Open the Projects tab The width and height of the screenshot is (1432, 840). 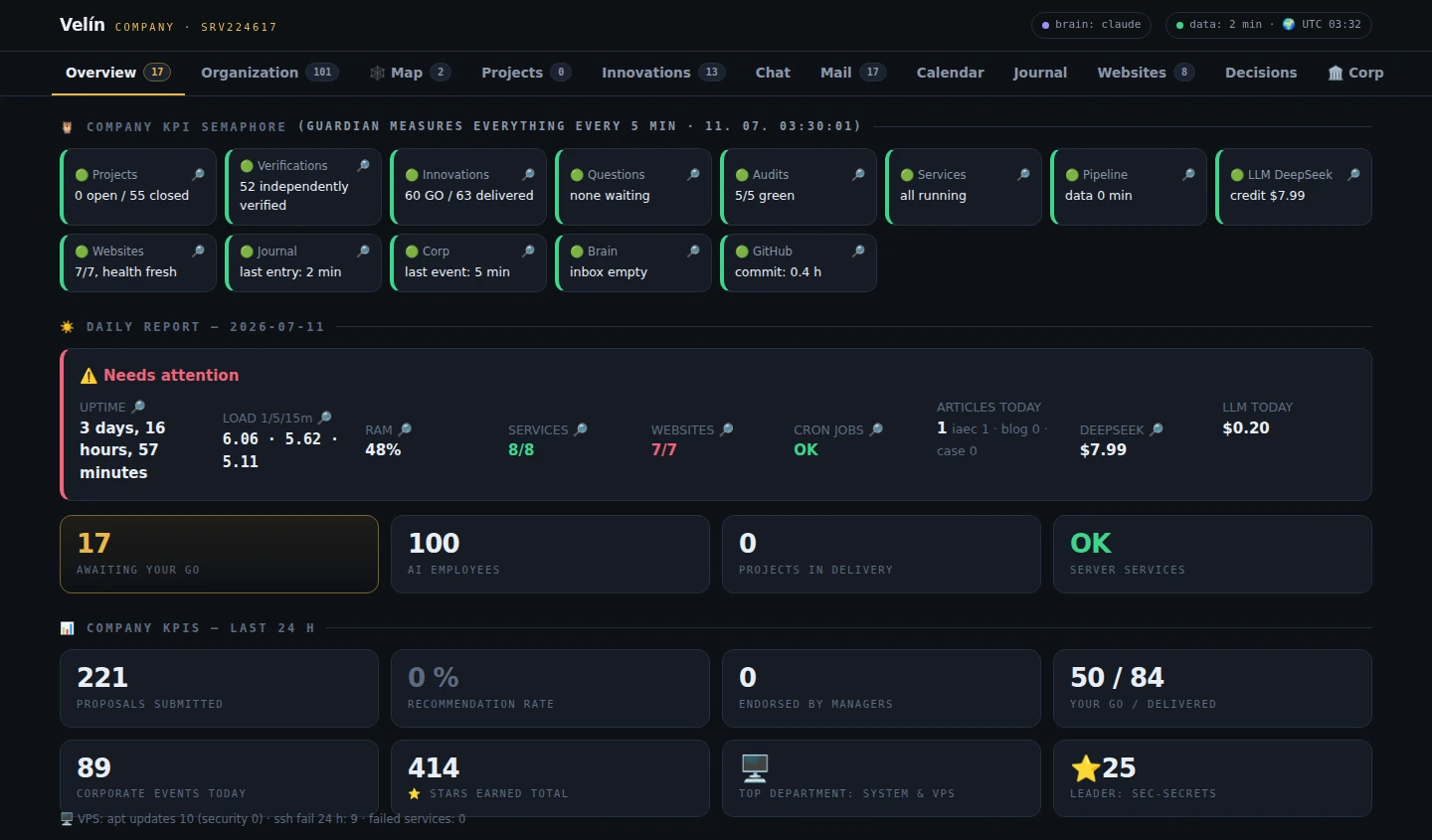pyautogui.click(x=526, y=73)
